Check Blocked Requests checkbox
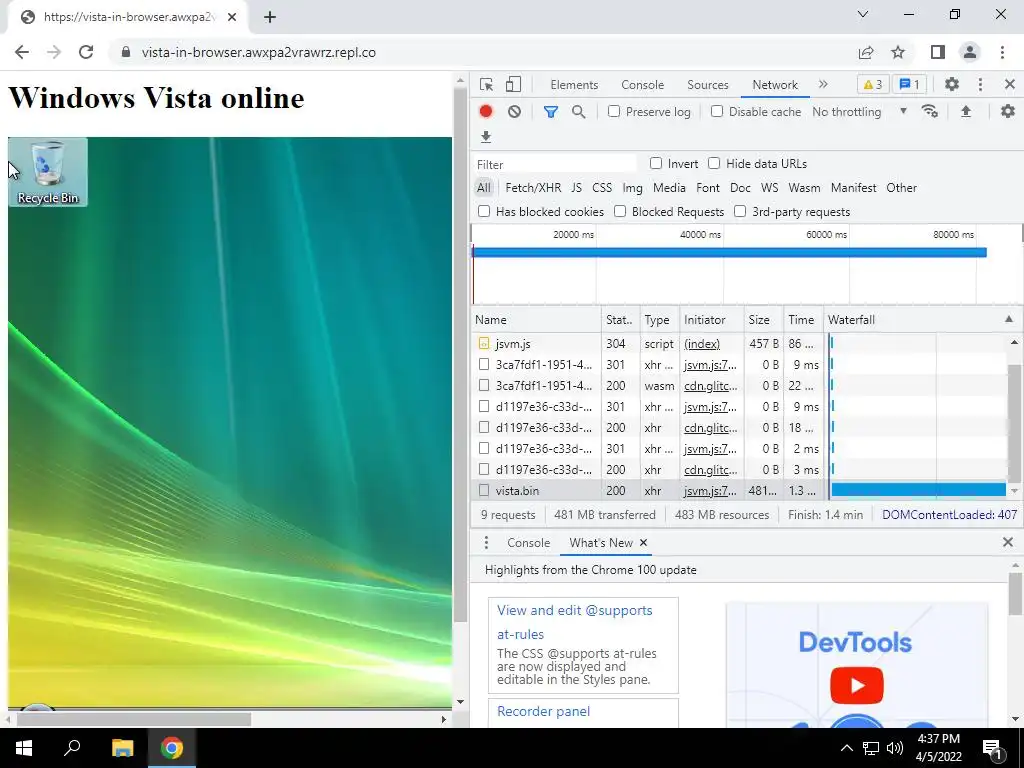1024x768 pixels. coord(620,211)
